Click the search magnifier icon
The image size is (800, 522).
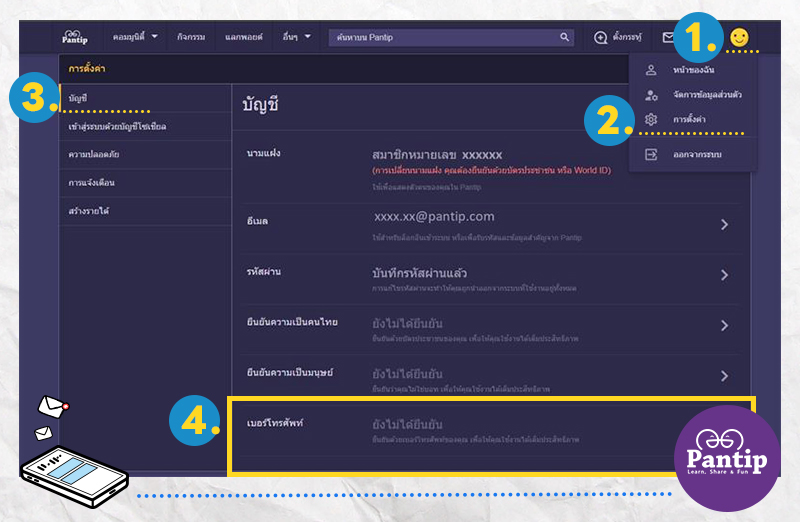click(564, 37)
